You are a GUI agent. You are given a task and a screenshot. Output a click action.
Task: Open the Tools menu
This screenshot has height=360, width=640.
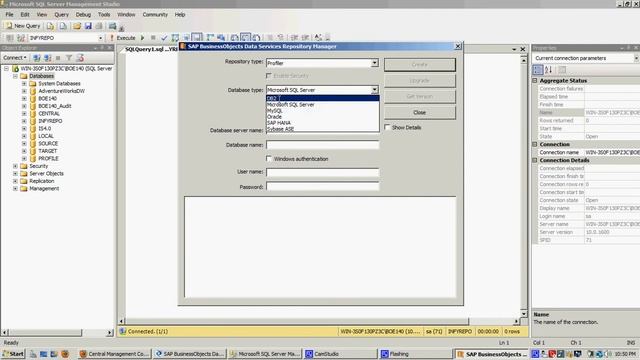tap(104, 14)
